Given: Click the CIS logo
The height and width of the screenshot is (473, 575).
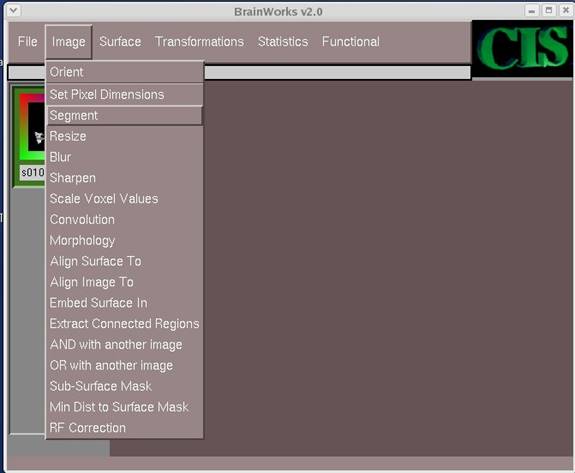Looking at the screenshot, I should pyautogui.click(x=523, y=48).
